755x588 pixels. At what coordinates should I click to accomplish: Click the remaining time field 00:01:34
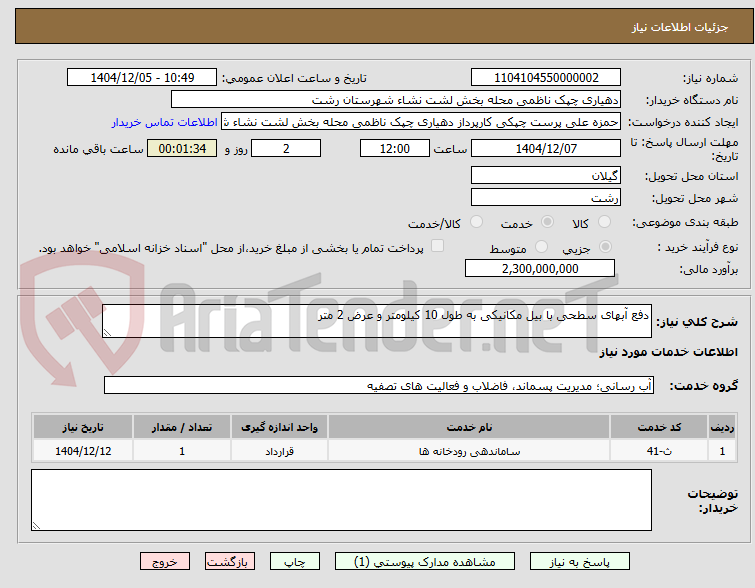[182, 148]
